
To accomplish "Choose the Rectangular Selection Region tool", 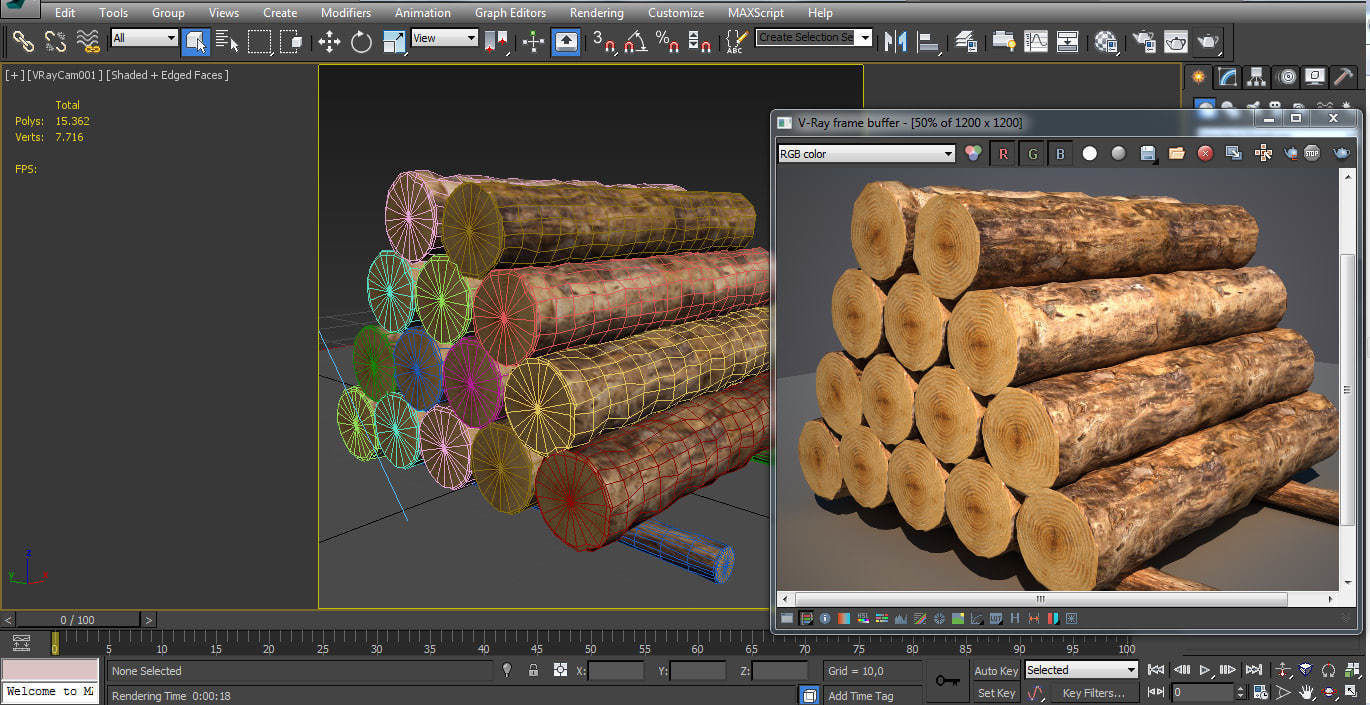I will pyautogui.click(x=259, y=41).
